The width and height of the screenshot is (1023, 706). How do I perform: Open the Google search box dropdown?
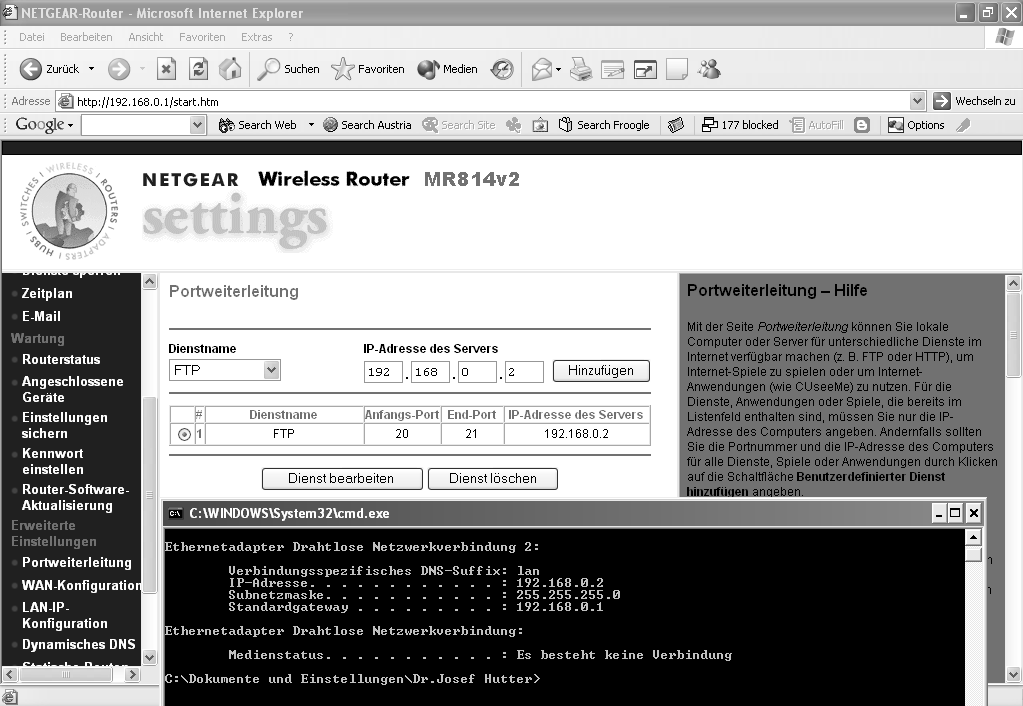coord(198,125)
